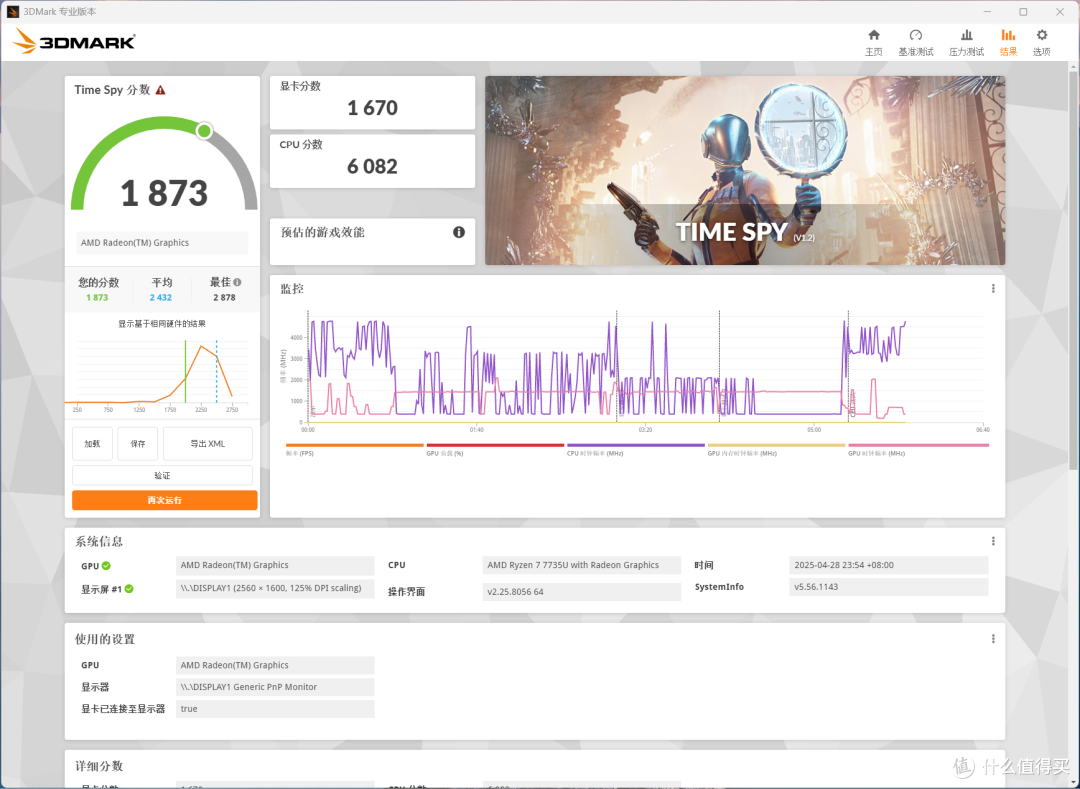This screenshot has width=1080, height=789.
Task: Open the 选项 options tab
Action: [1041, 43]
